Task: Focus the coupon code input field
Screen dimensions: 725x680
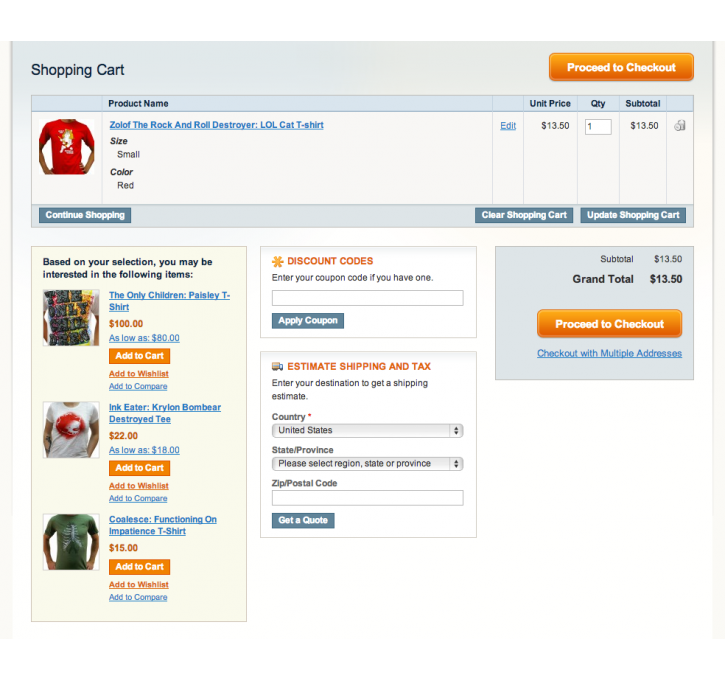Action: tap(368, 298)
